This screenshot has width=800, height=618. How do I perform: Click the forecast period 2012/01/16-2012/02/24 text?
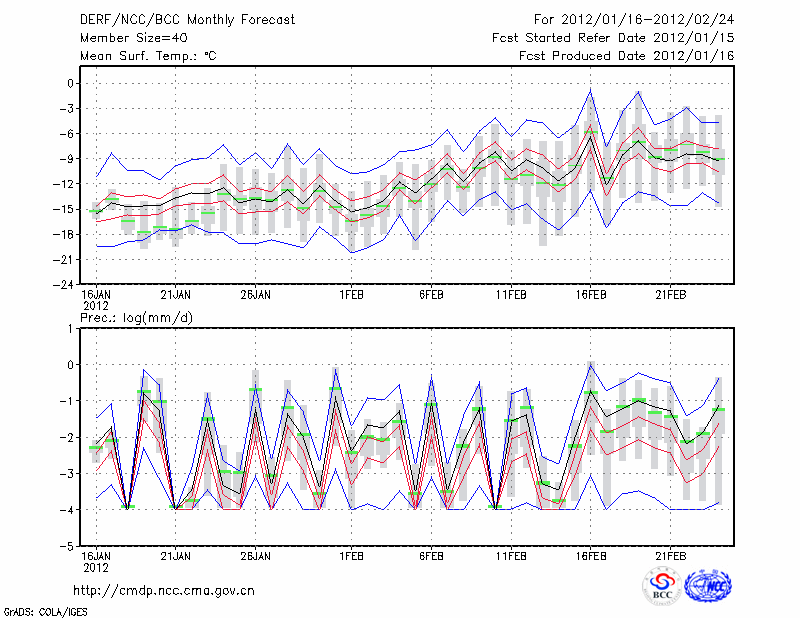pos(634,20)
